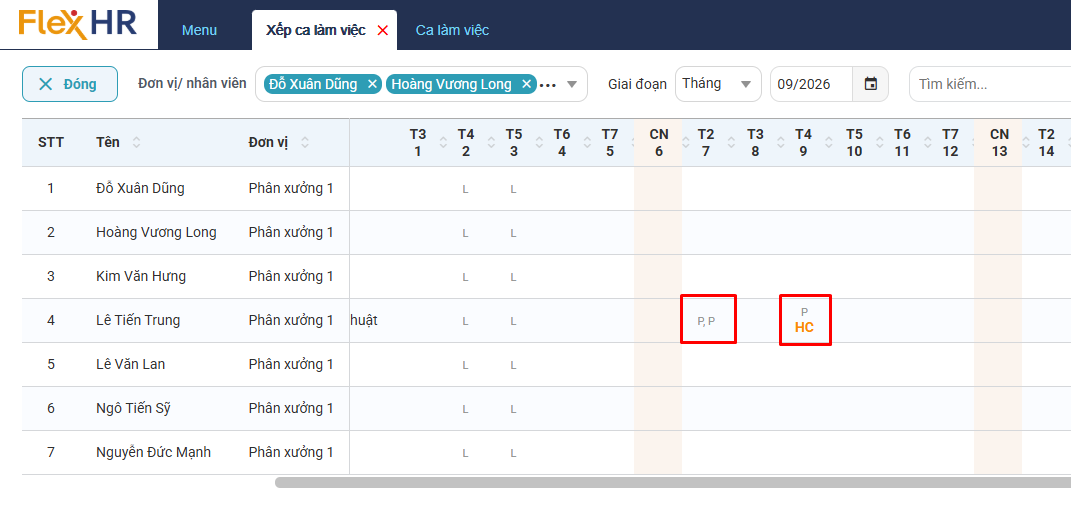Sort the T2 7 day column
This screenshot has width=1071, height=517.
[734, 143]
